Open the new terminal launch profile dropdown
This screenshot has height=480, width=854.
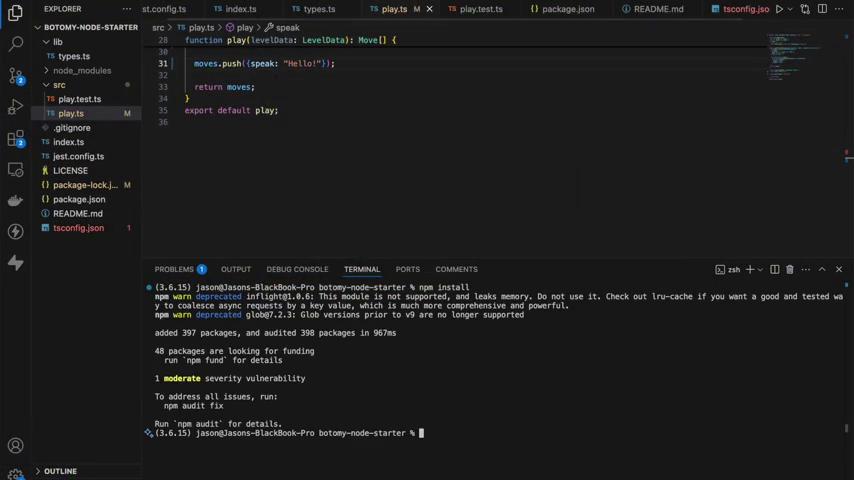coord(761,269)
